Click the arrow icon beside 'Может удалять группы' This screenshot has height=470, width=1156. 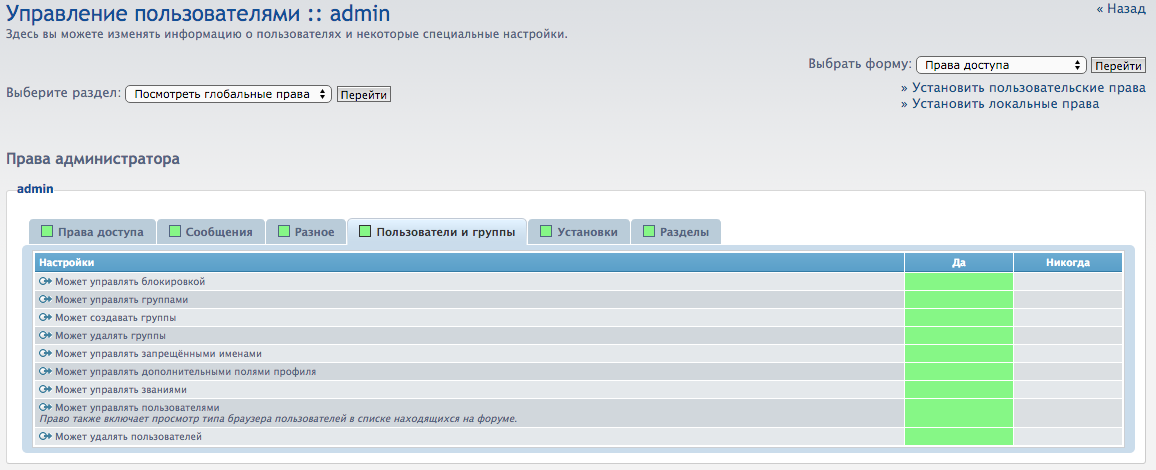[x=45, y=336]
